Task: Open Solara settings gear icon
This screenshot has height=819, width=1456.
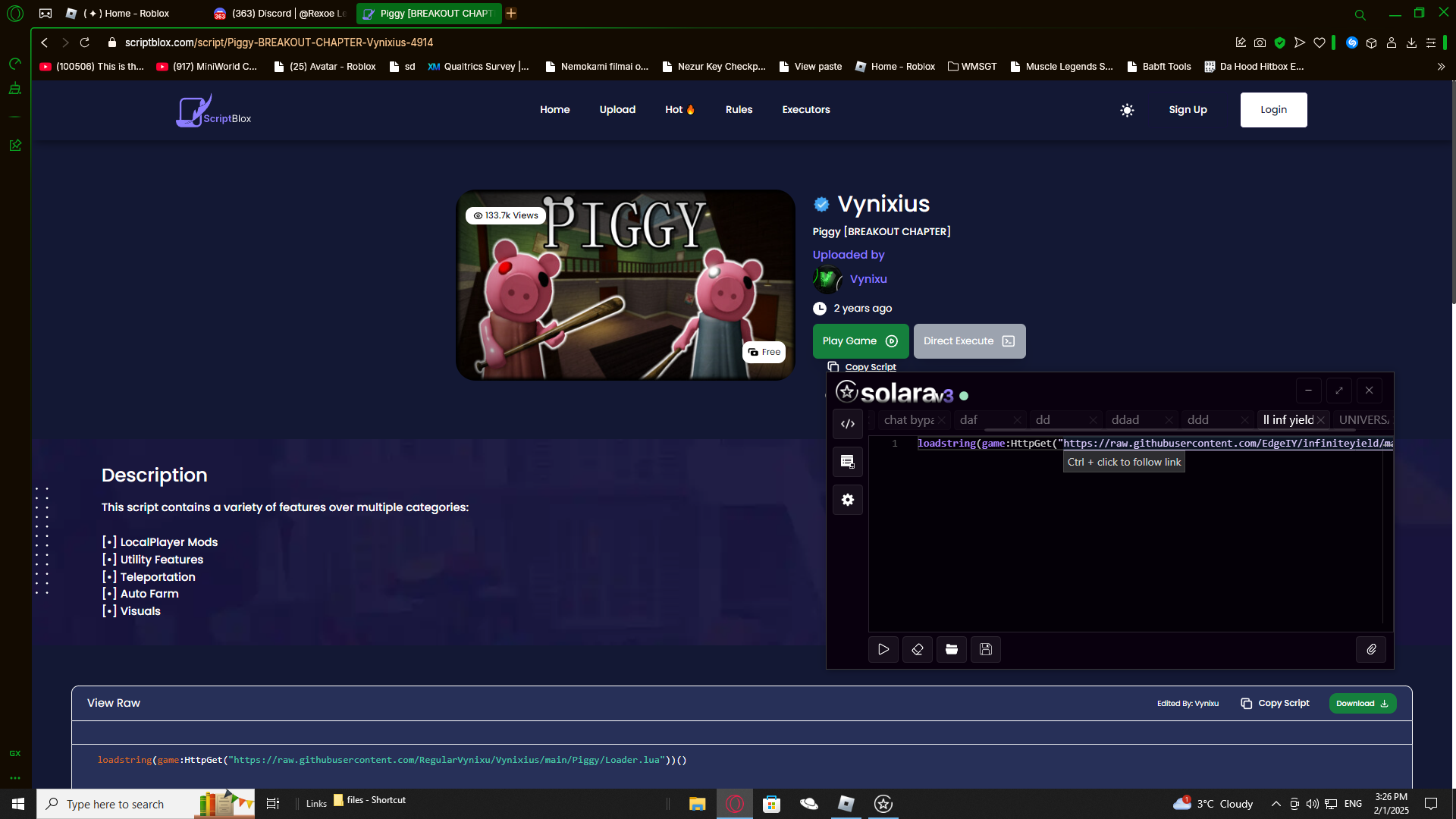Action: (x=848, y=500)
